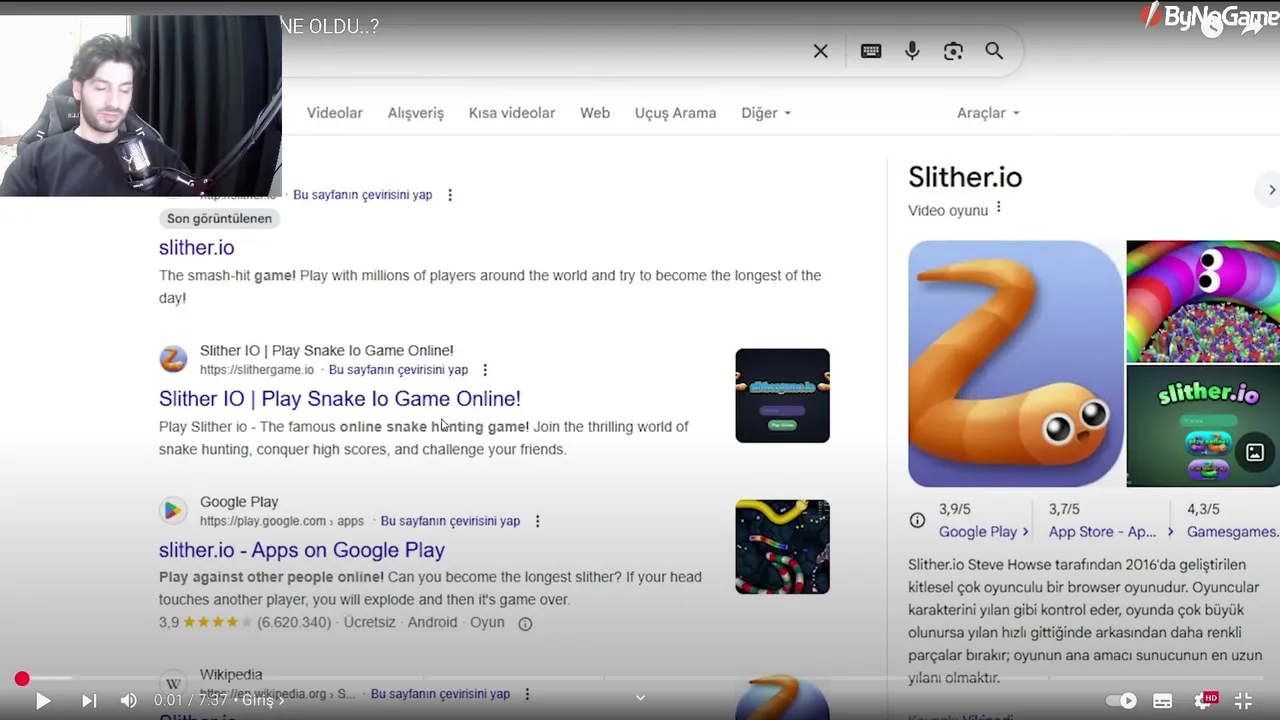Click the 0:01 / 7:37 time display
Viewport: 1280px width, 720px height.
191,701
